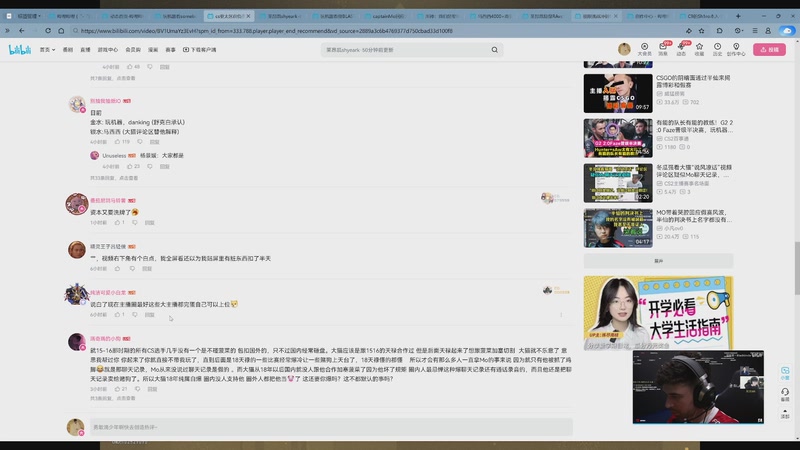Open the 赛事 navigation item
The image size is (800, 450).
click(x=170, y=50)
